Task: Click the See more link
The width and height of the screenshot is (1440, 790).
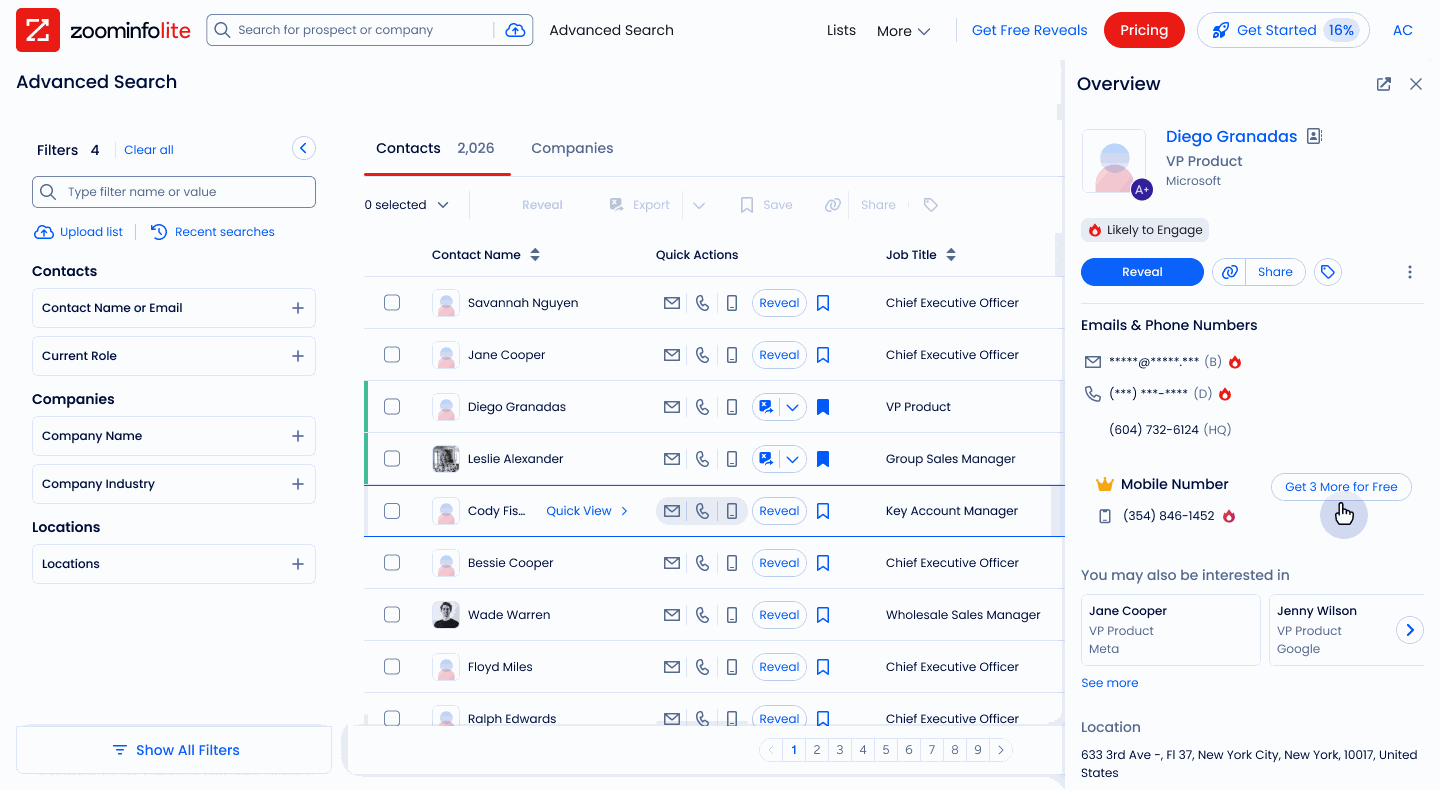Action: point(1109,683)
